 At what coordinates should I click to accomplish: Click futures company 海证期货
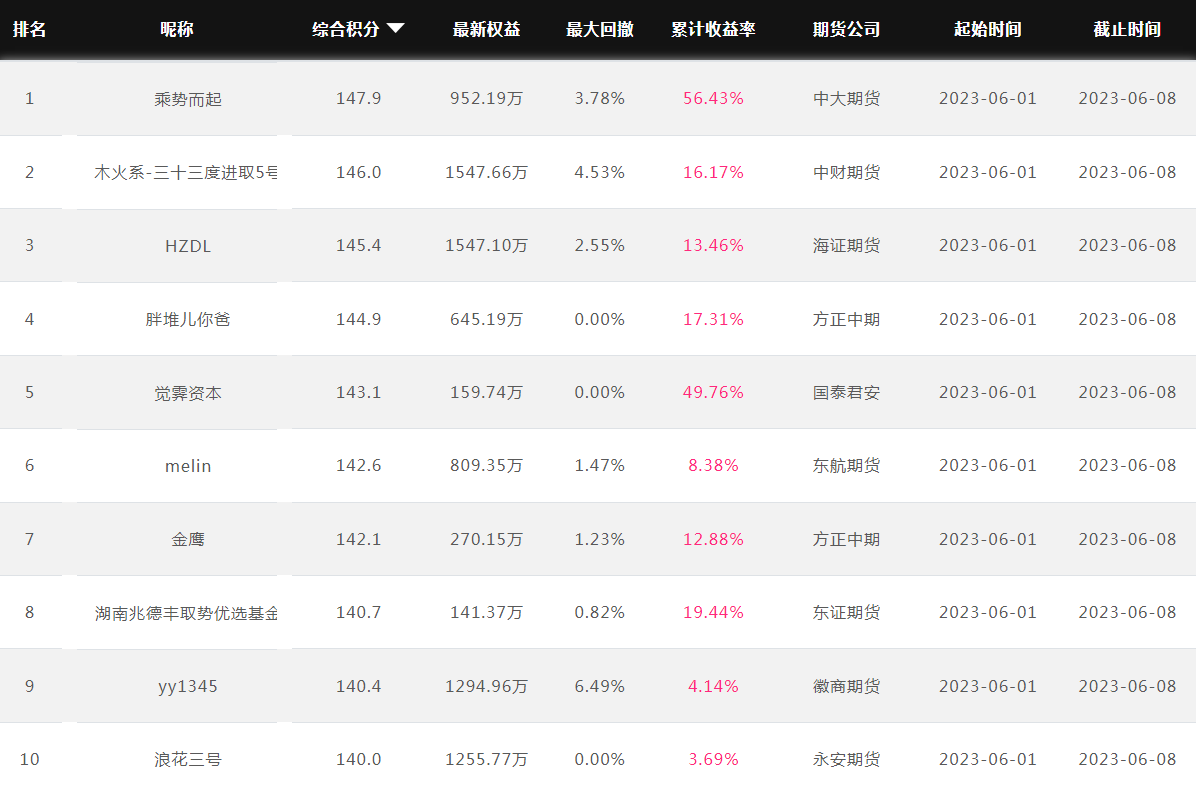click(847, 246)
